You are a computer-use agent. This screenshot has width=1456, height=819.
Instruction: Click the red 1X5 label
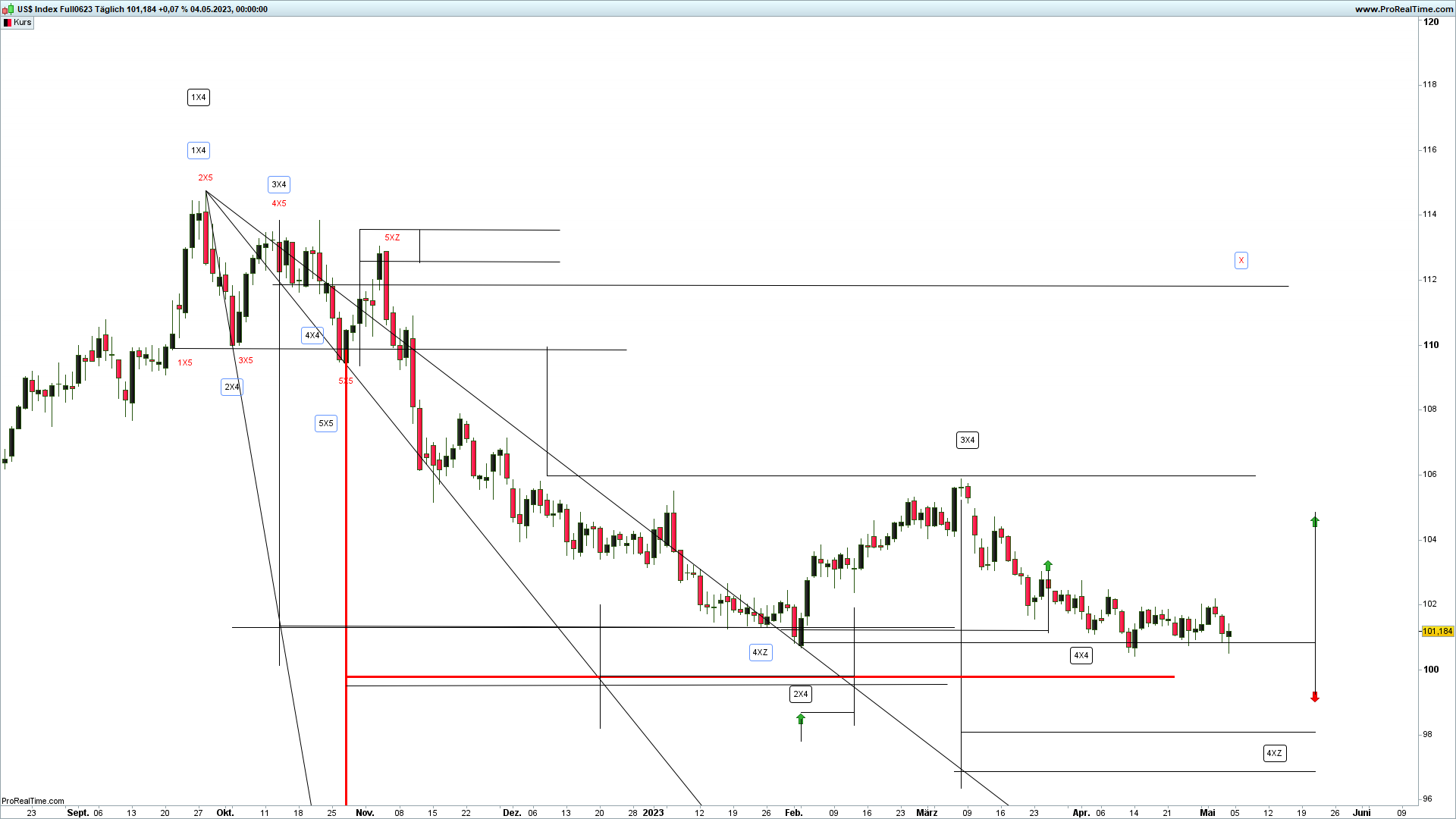(x=185, y=362)
